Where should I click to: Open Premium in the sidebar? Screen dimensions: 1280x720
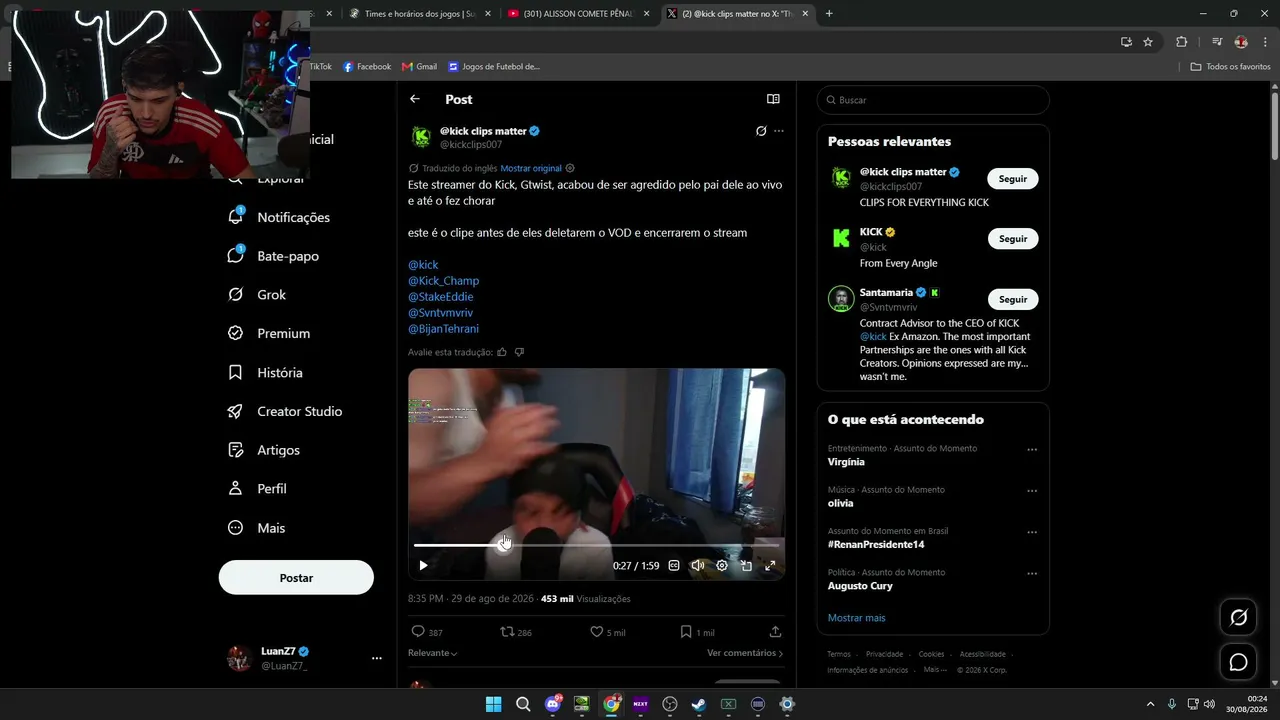(269, 333)
